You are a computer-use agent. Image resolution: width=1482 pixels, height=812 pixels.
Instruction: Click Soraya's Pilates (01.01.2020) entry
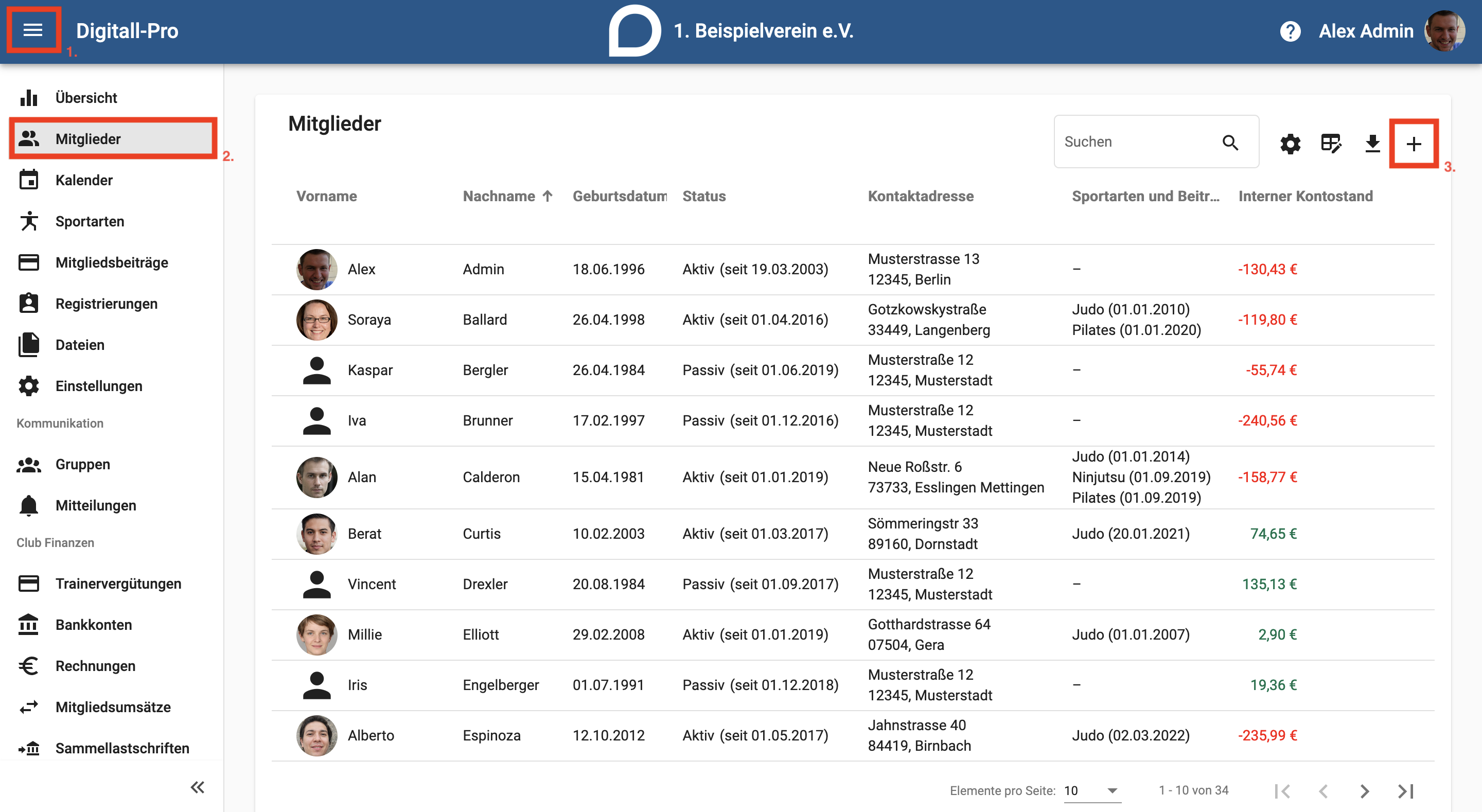1136,330
